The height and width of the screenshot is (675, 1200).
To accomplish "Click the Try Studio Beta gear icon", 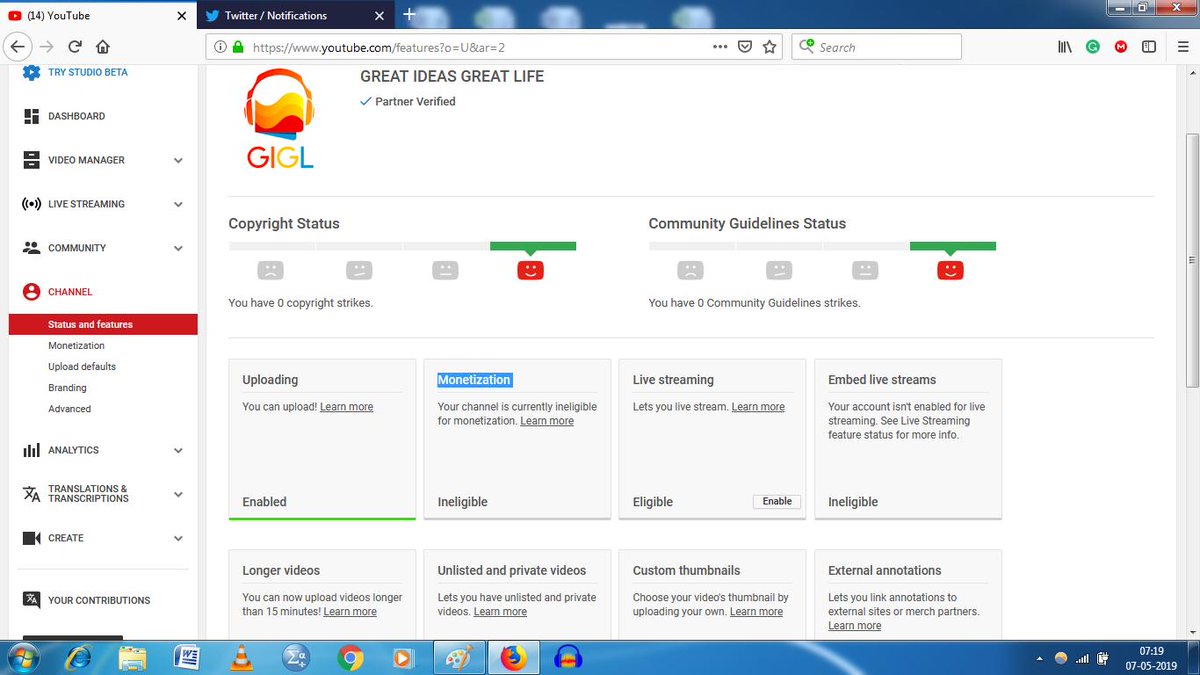I will click(31, 72).
